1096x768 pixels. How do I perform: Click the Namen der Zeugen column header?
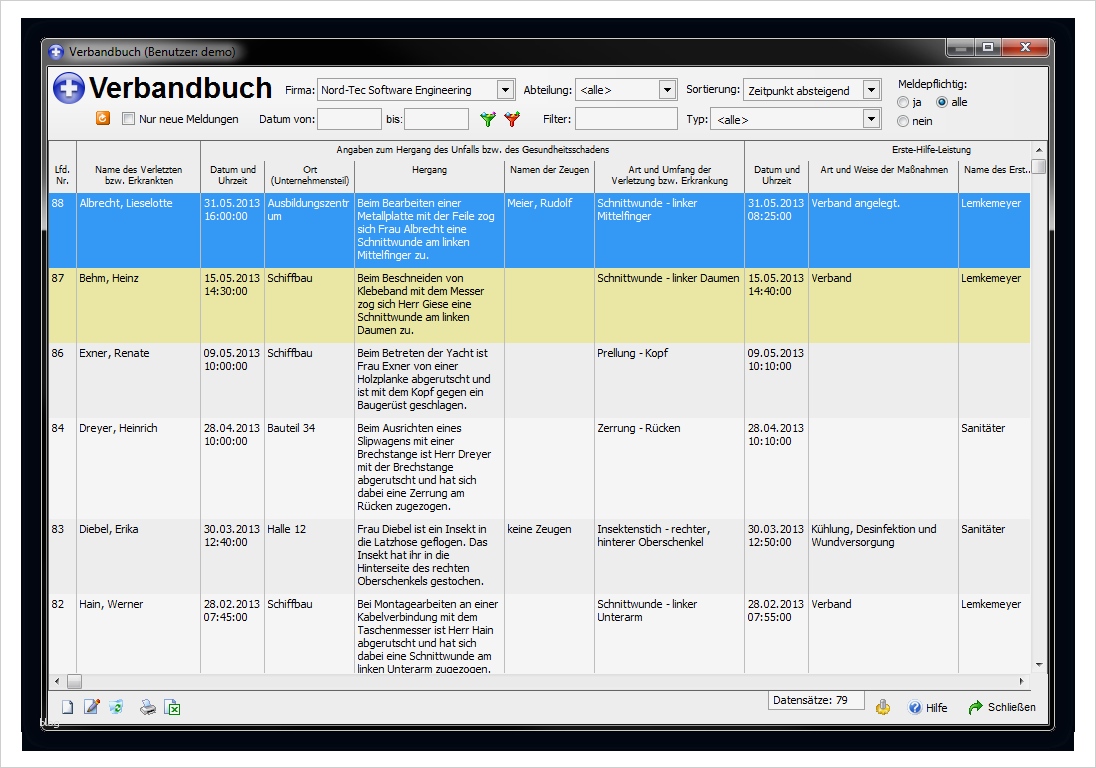(x=549, y=170)
